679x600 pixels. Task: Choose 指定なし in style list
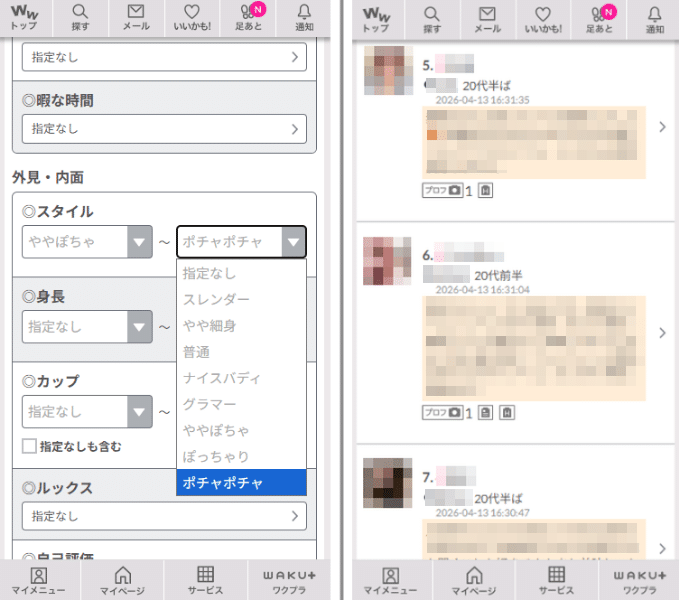tap(241, 273)
